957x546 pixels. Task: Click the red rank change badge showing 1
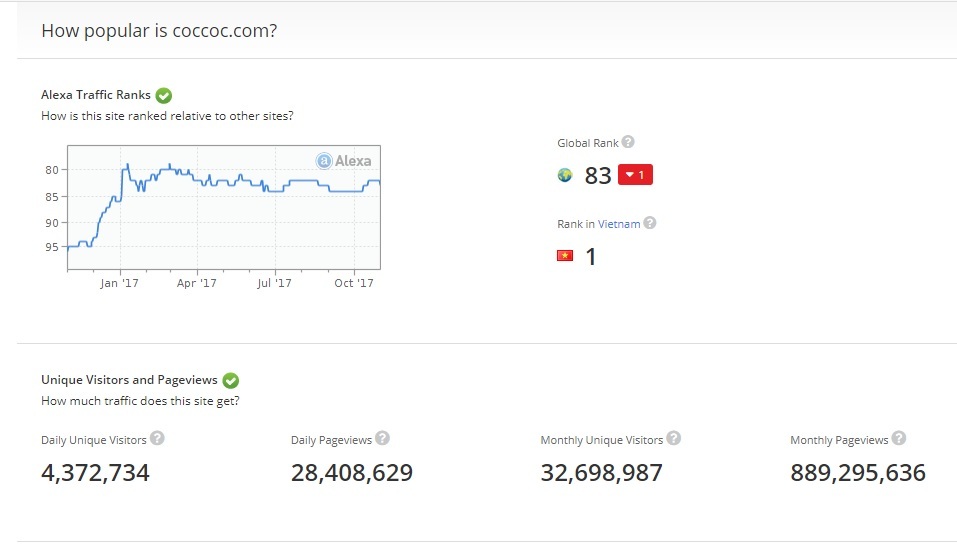[635, 174]
